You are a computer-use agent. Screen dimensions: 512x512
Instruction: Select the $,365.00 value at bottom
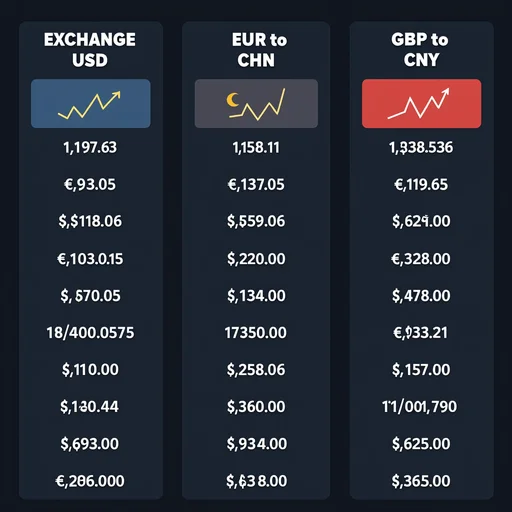(x=421, y=481)
